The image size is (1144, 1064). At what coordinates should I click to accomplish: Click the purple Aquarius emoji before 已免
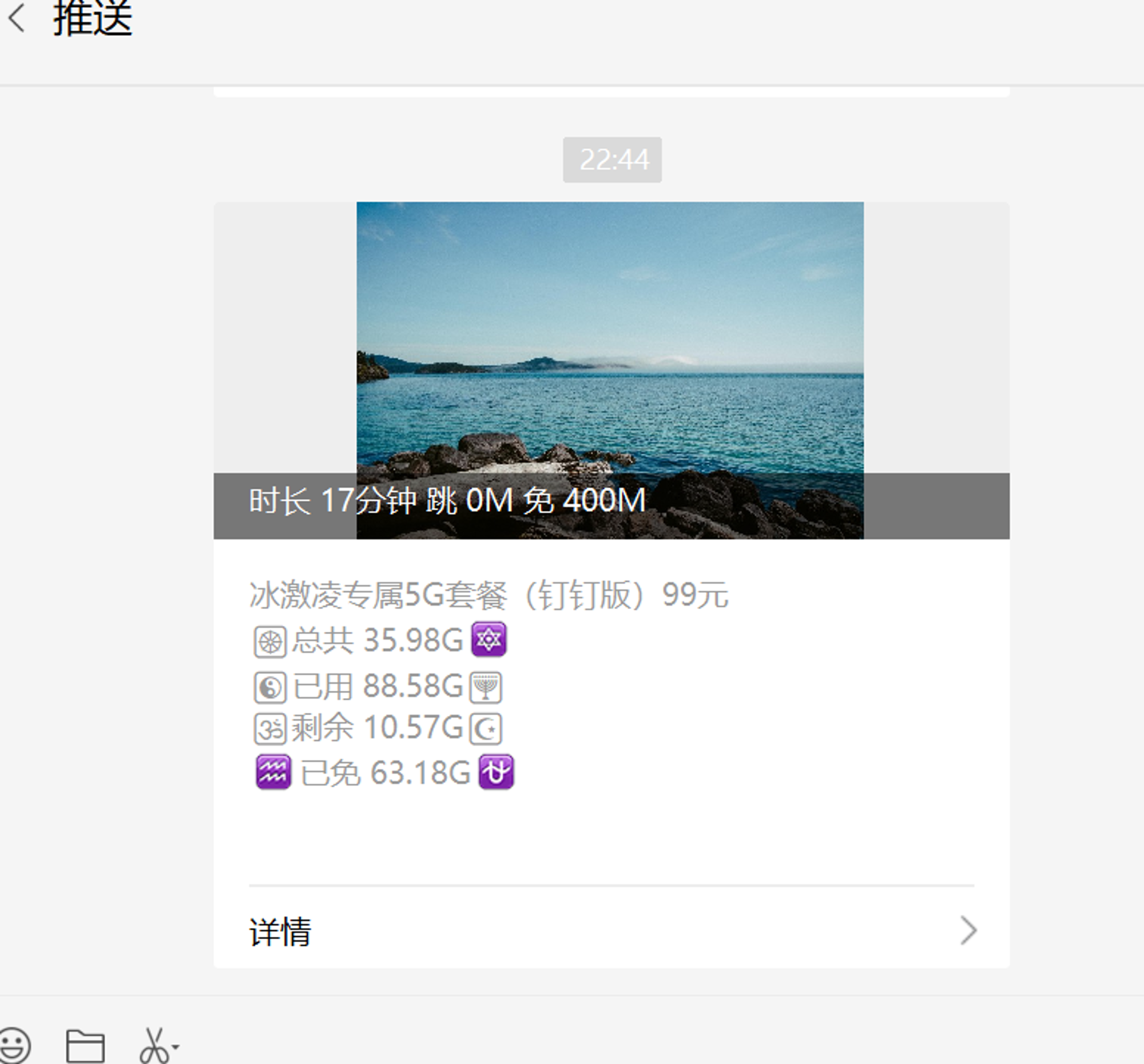(273, 772)
